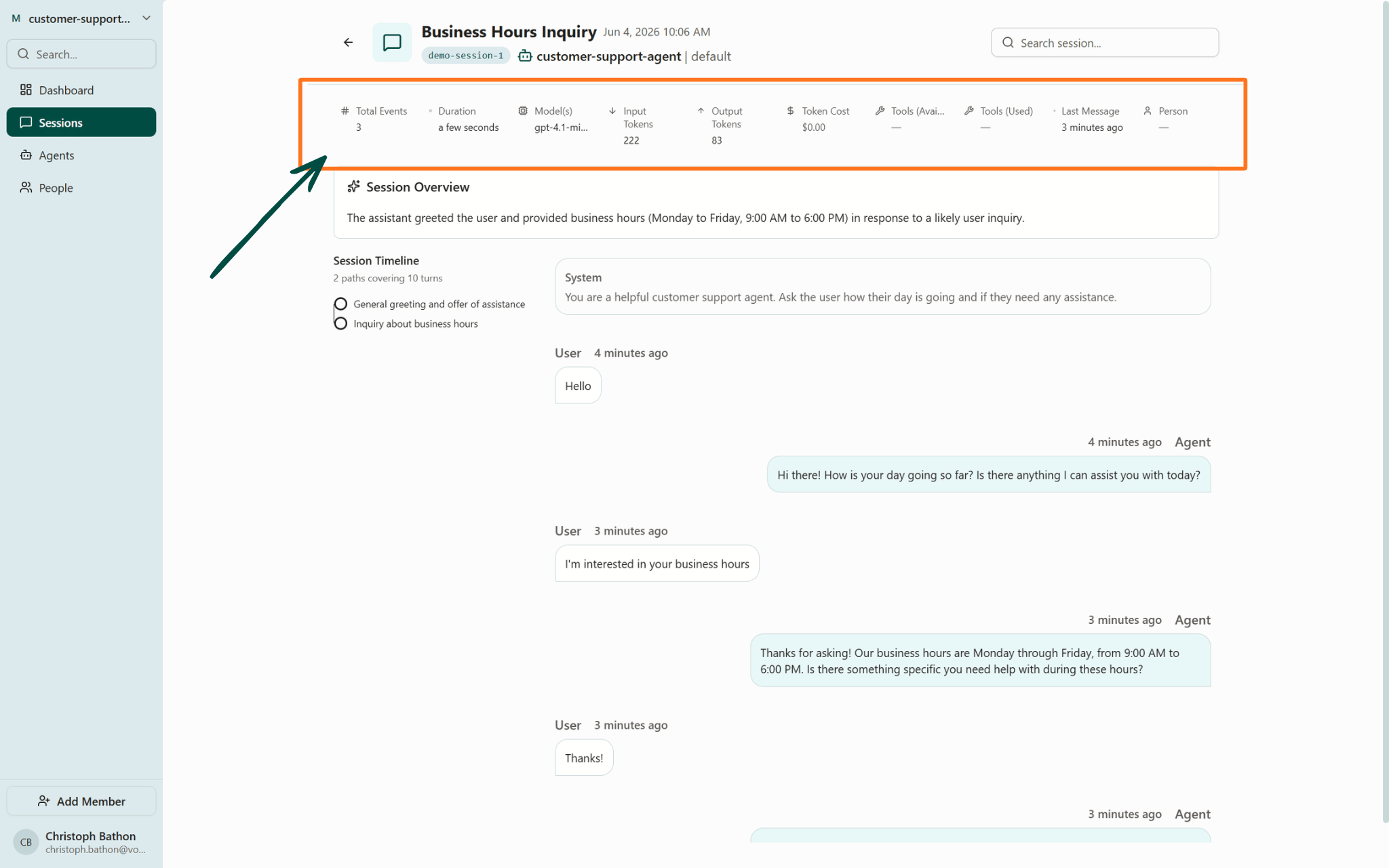Click the 'Thanks!' user message
This screenshot has height=868, width=1389.
pyautogui.click(x=584, y=757)
